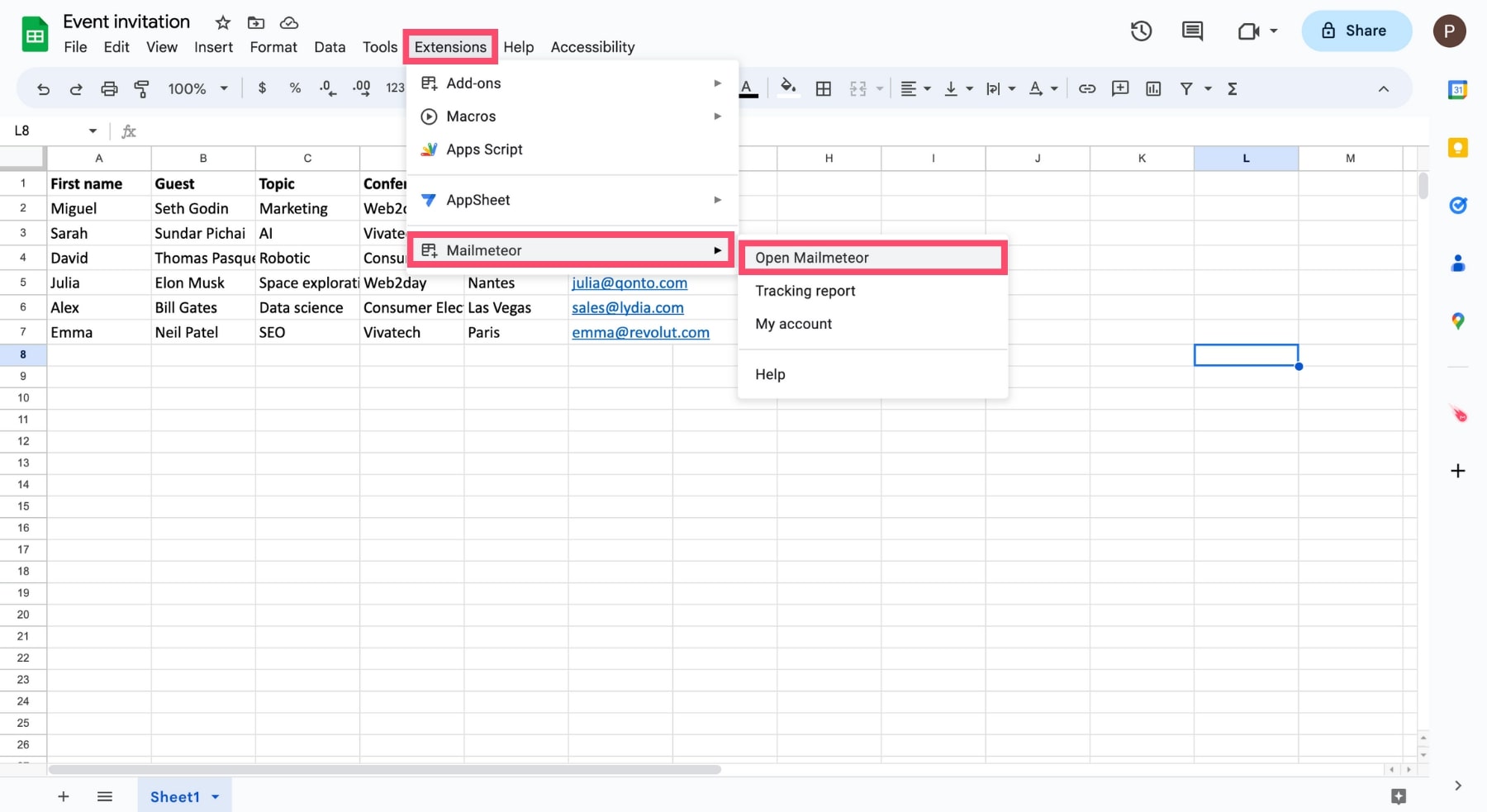The image size is (1487, 812).
Task: Open the Sheet1 tab menu arrow
Action: tap(216, 797)
